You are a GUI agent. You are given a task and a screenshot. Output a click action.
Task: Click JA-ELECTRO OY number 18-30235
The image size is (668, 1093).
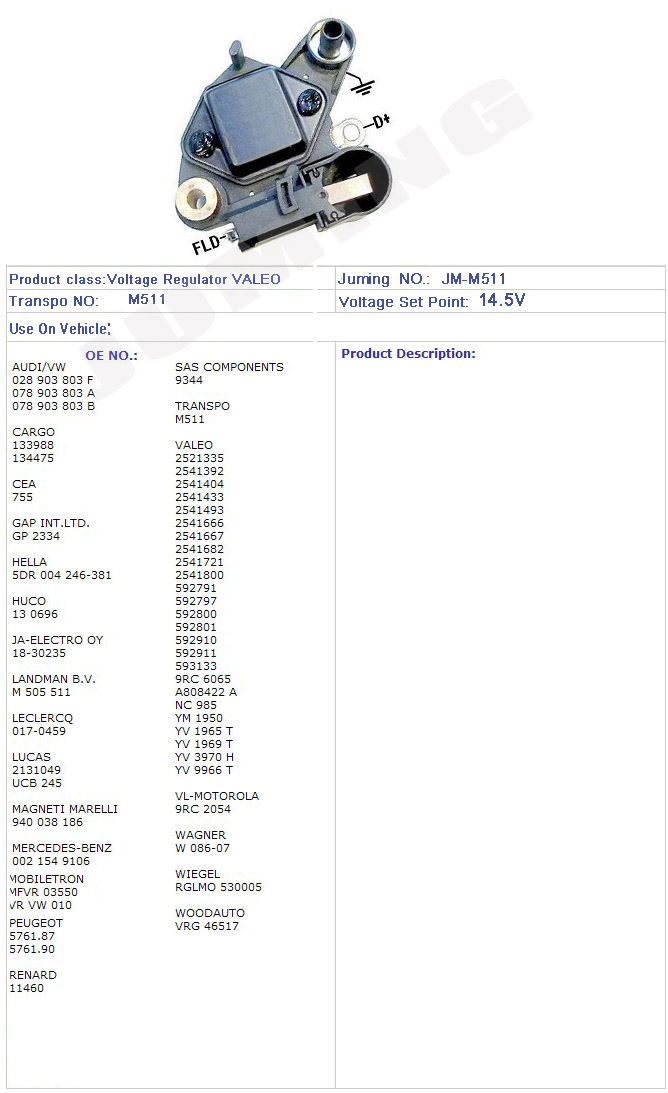tap(39, 653)
